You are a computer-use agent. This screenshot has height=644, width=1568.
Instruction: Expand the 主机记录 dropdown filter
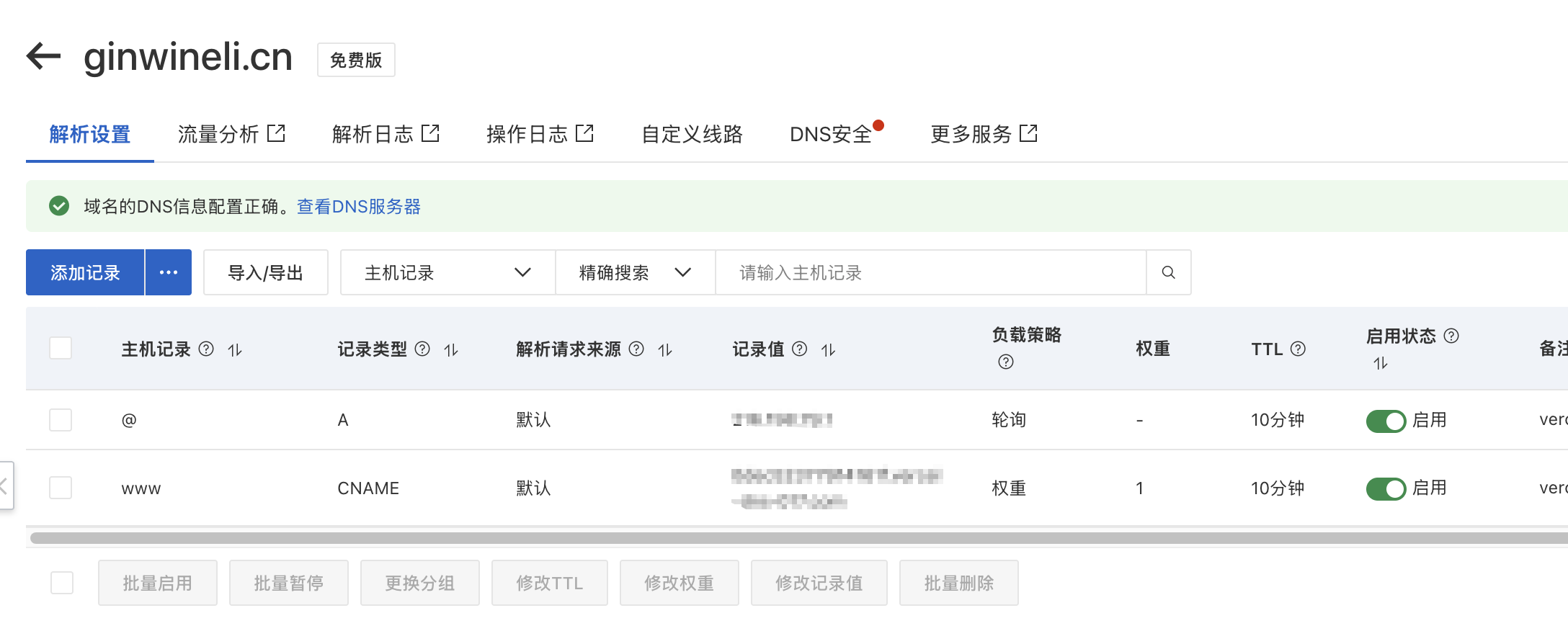(447, 272)
